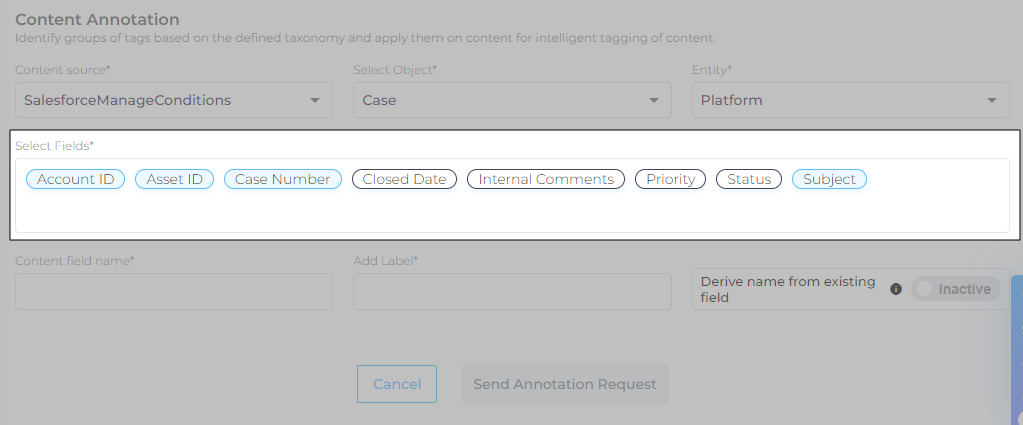The width and height of the screenshot is (1023, 425).
Task: Pick the Internal Comments field chip
Action: click(x=546, y=179)
